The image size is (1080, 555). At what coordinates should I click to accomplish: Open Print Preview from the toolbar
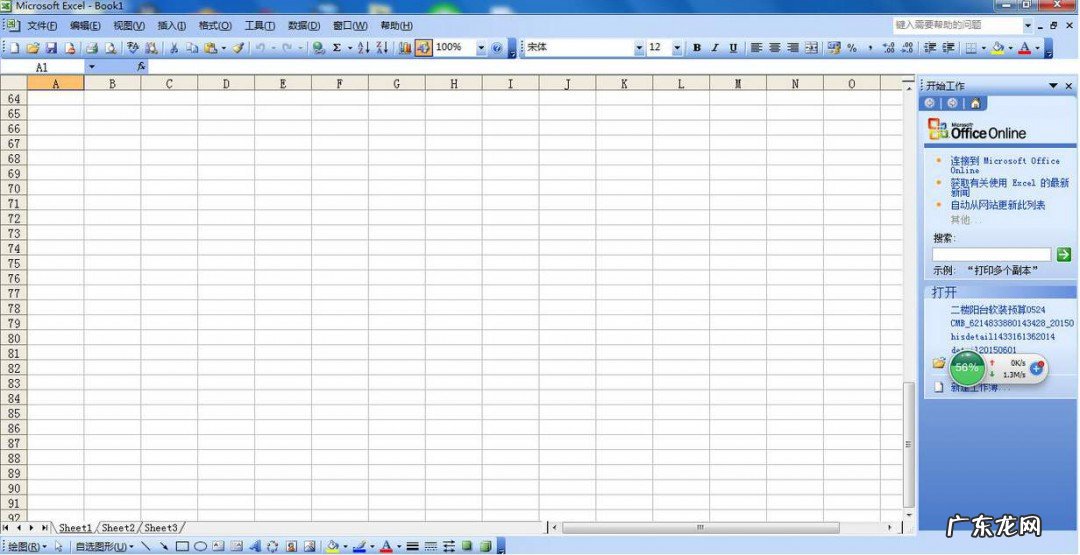110,48
